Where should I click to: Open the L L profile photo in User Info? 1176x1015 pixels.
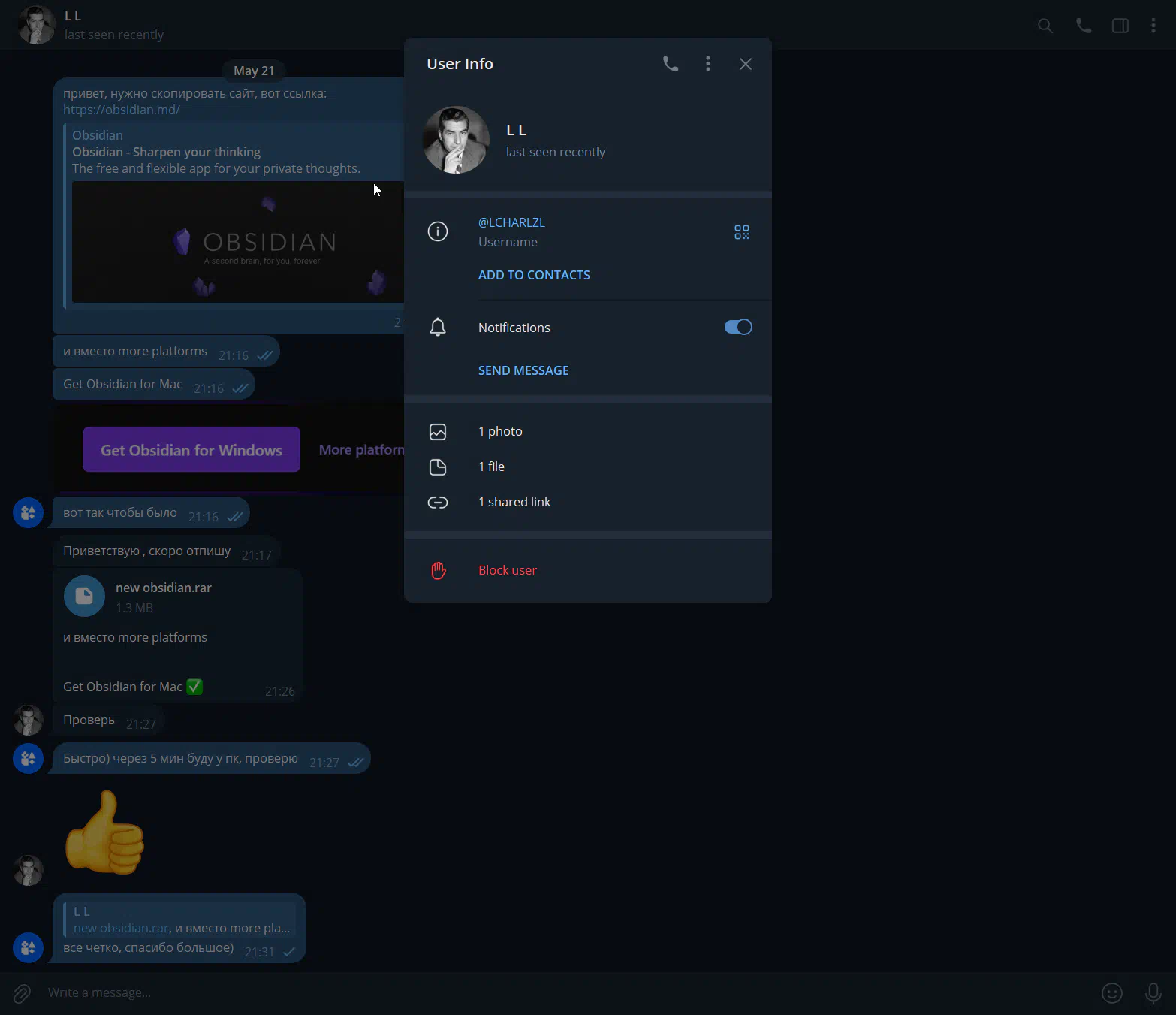pyautogui.click(x=456, y=140)
